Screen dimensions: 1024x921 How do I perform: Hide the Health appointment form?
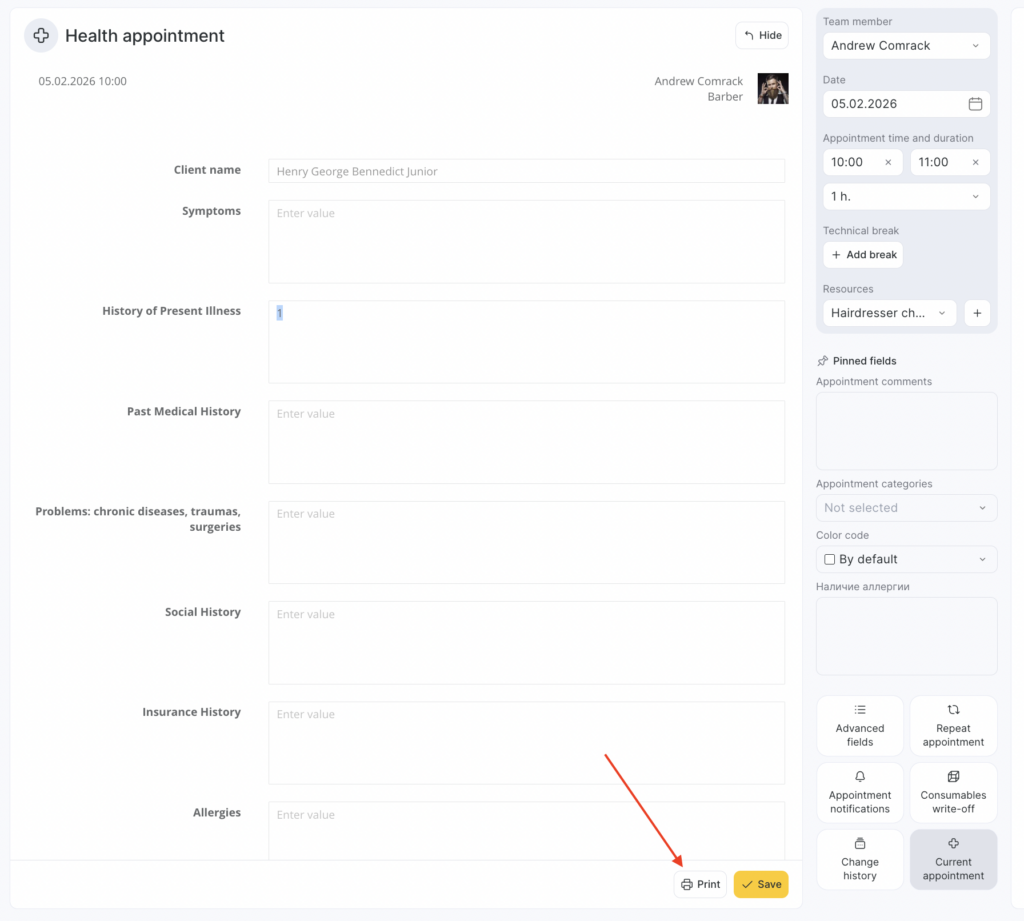pyautogui.click(x=762, y=36)
